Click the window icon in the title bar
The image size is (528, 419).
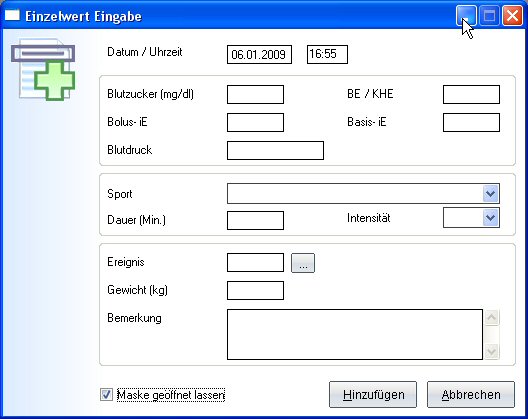coord(12,15)
